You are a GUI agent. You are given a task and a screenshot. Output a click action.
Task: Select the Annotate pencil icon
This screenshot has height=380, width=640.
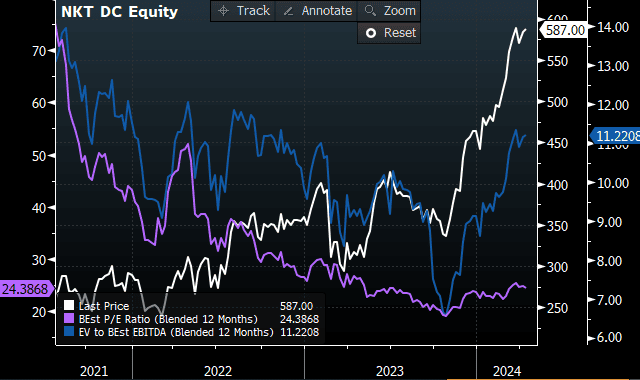tap(288, 11)
